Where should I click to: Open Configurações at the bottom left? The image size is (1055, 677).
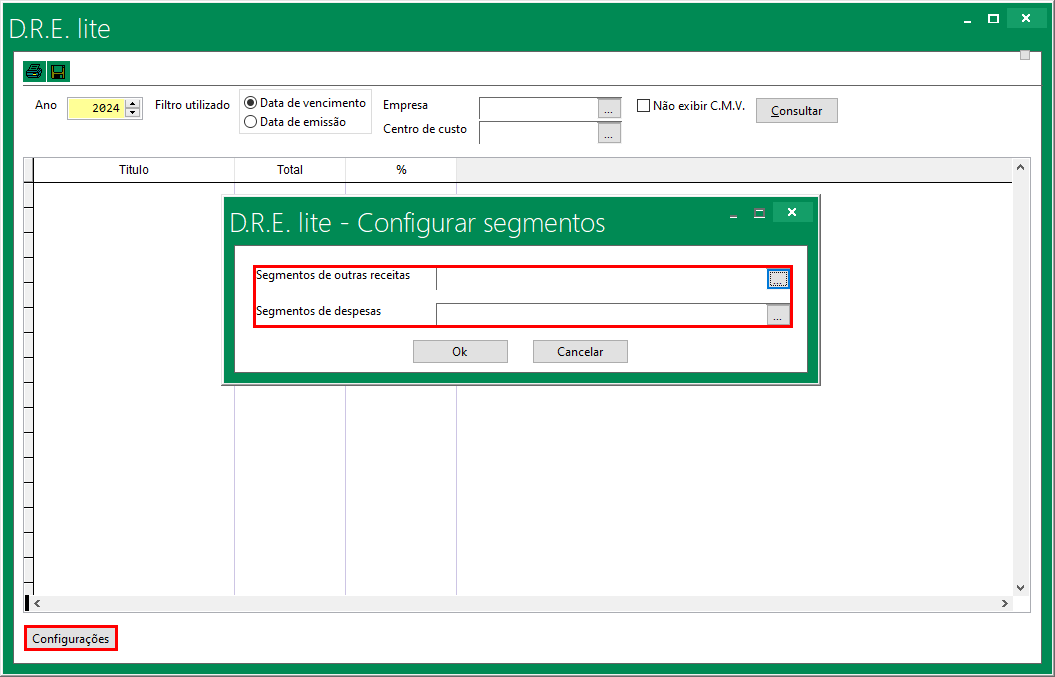(x=71, y=638)
